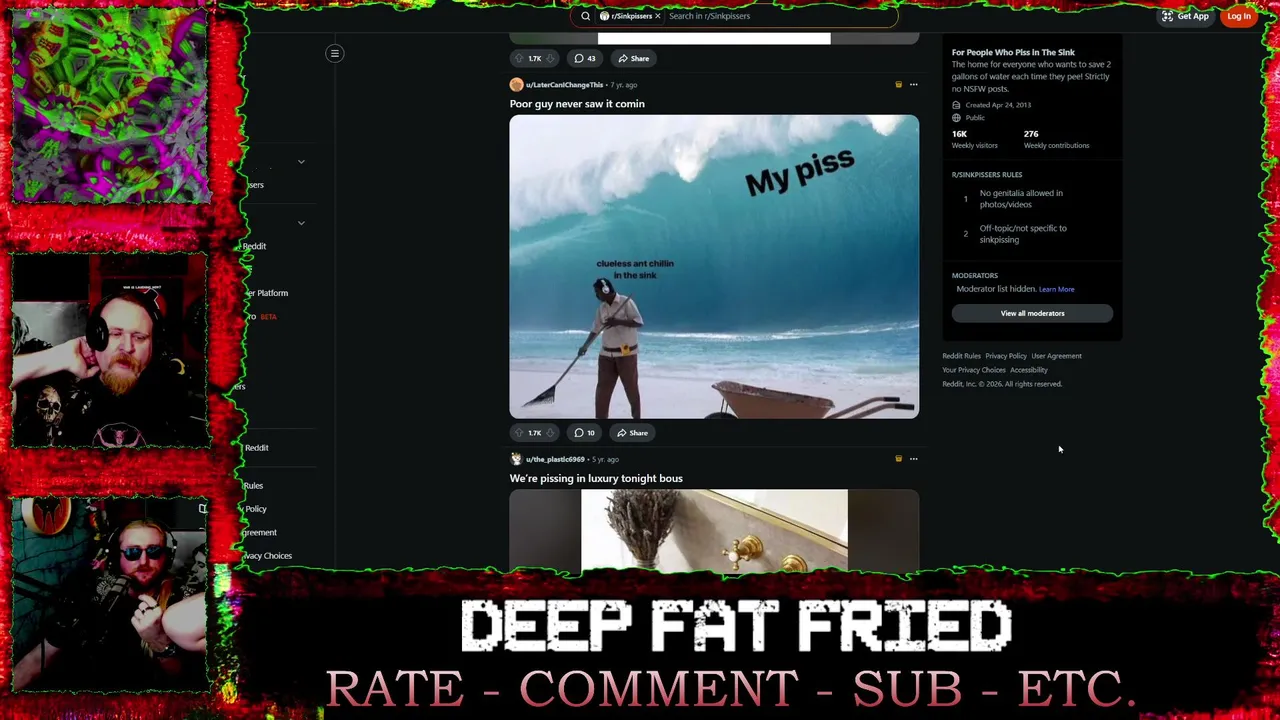Viewport: 1280px width, 720px height.
Task: Click the BETA label in the left sidebar
Action: coord(268,317)
